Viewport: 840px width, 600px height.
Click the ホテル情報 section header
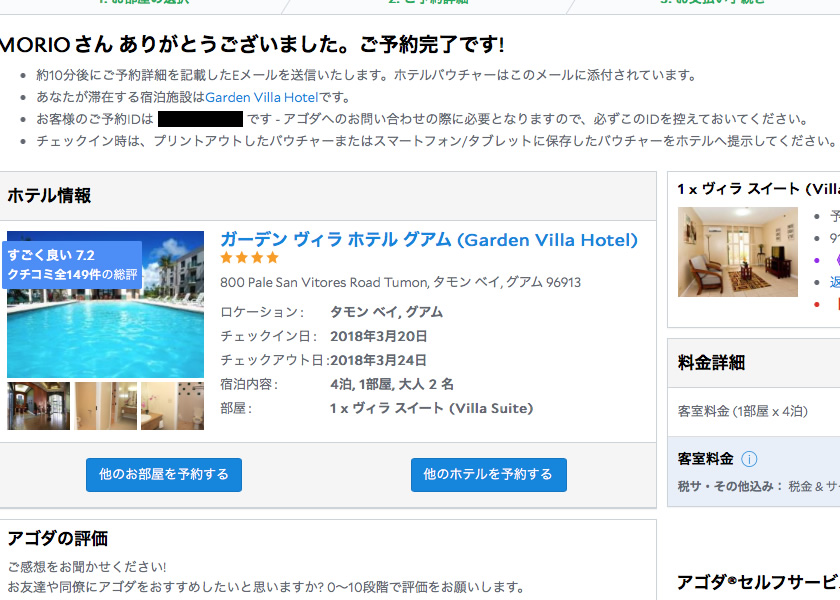49,196
